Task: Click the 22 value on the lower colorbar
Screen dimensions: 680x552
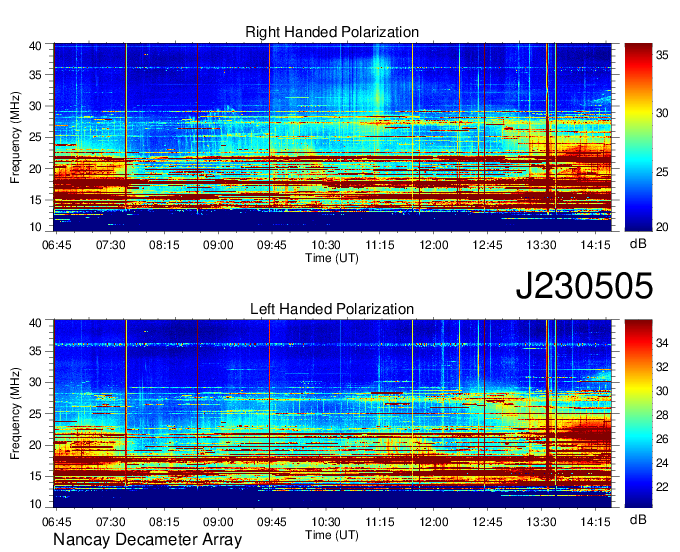Action: point(662,487)
